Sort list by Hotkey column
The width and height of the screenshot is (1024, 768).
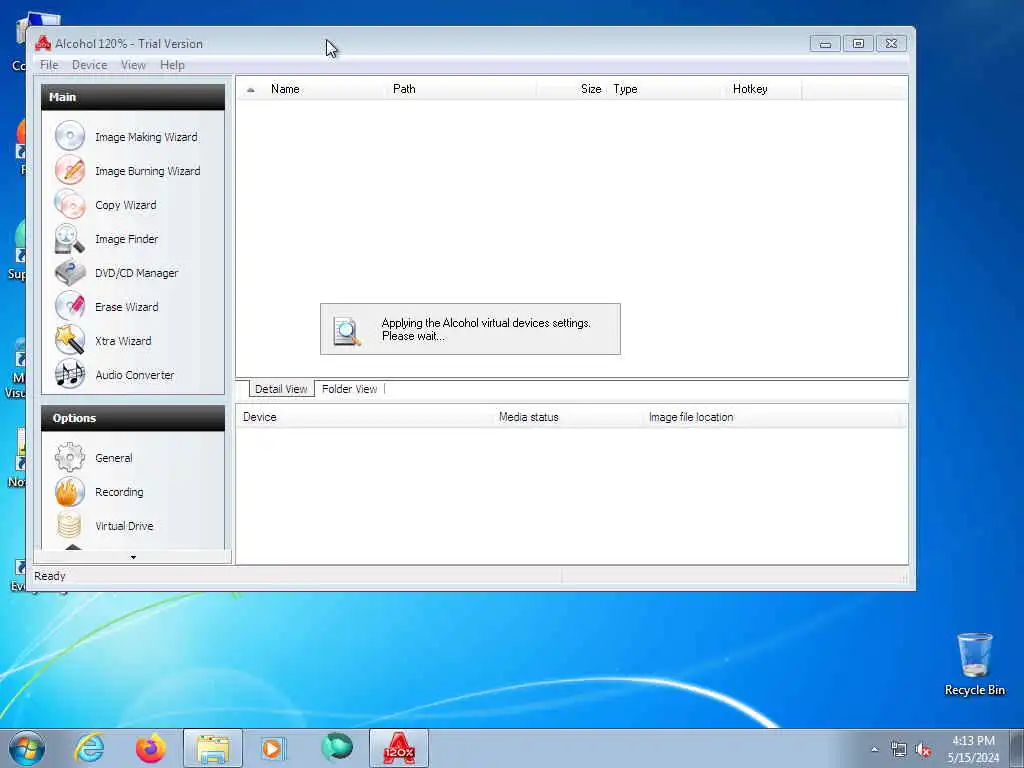(764, 89)
